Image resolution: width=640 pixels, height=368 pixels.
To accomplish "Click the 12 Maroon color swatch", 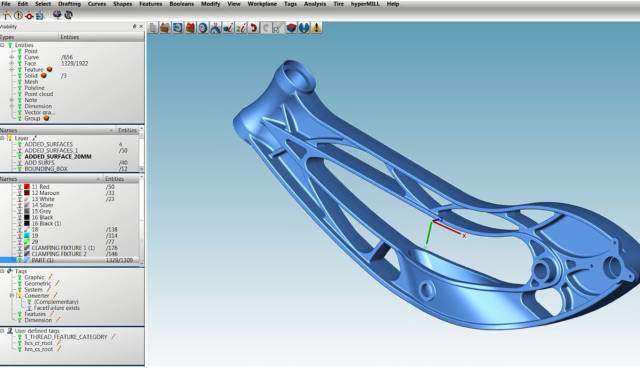I will [x=27, y=193].
